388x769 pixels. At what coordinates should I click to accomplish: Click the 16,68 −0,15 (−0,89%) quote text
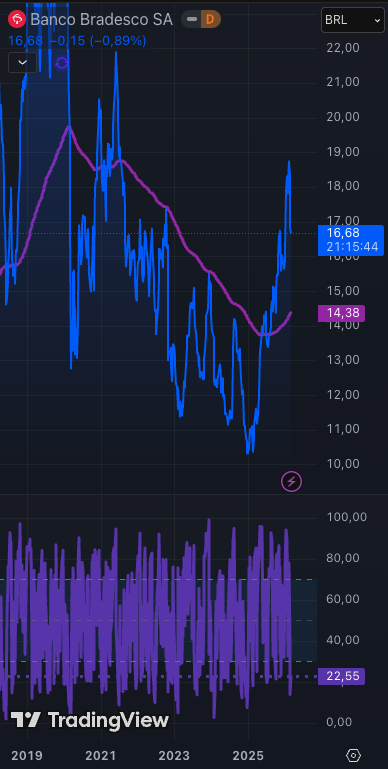click(x=77, y=41)
